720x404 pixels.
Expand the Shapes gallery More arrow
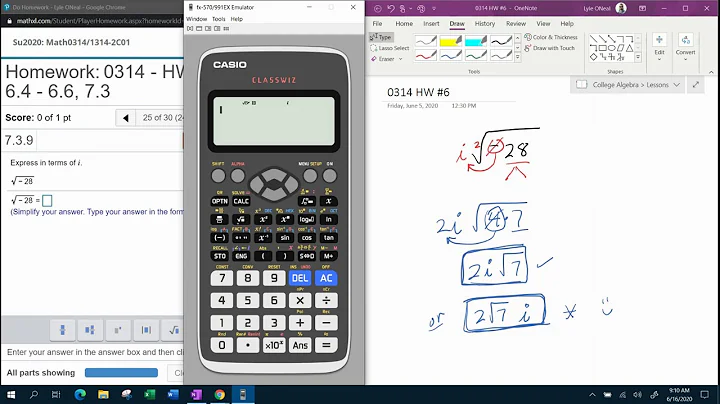(x=638, y=57)
